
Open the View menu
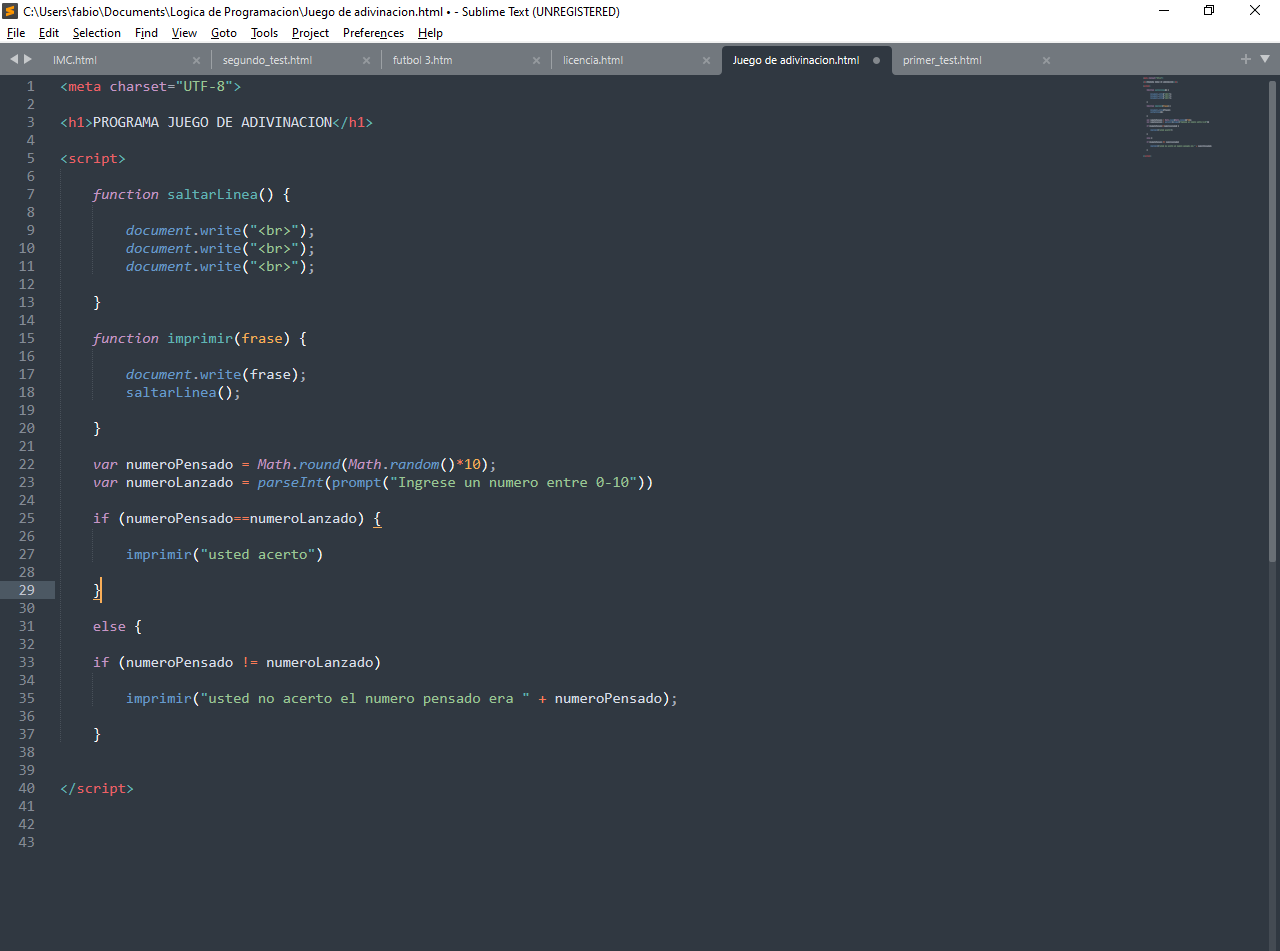pyautogui.click(x=184, y=33)
